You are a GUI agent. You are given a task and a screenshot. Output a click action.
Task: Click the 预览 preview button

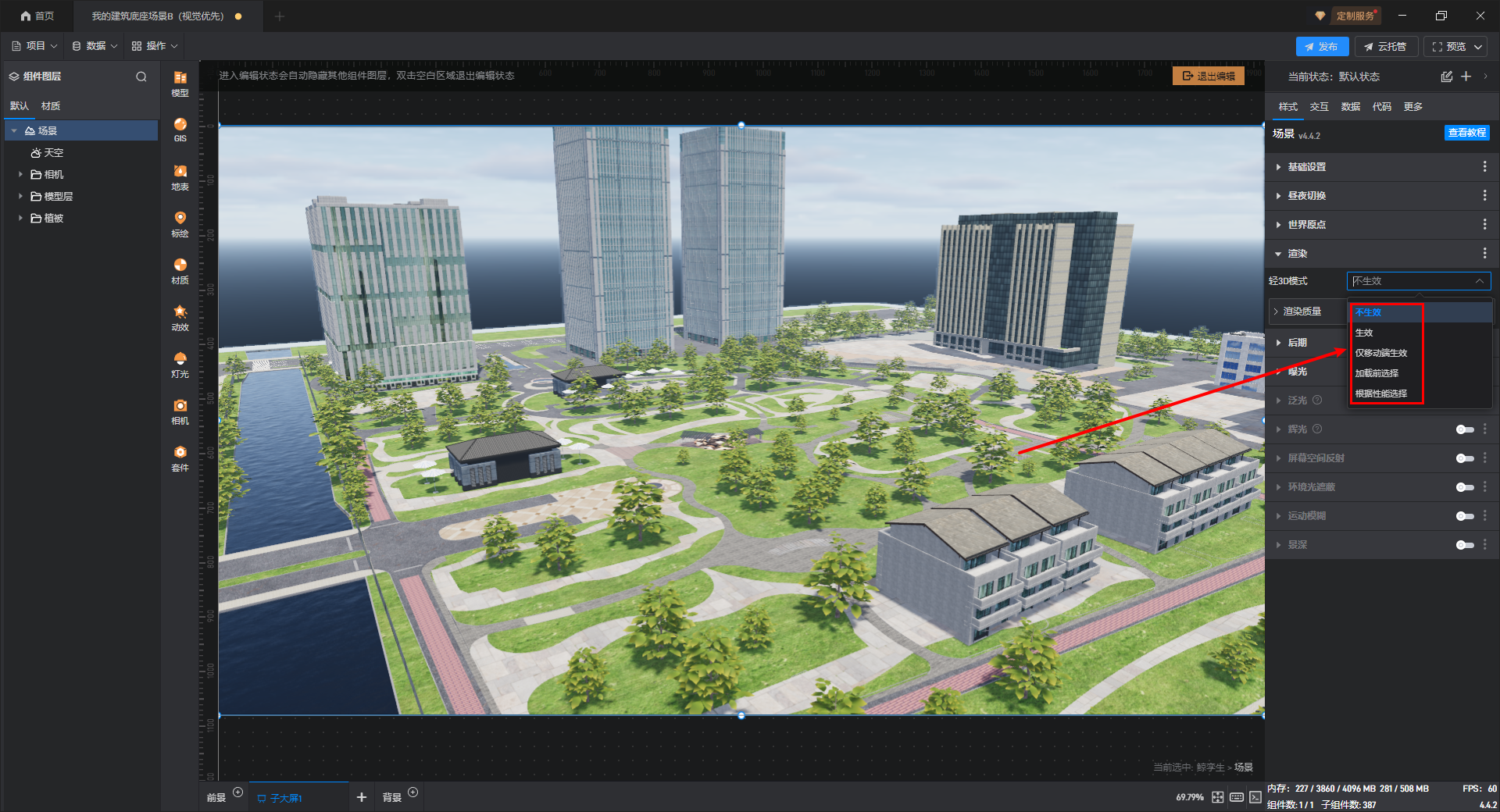click(1455, 47)
